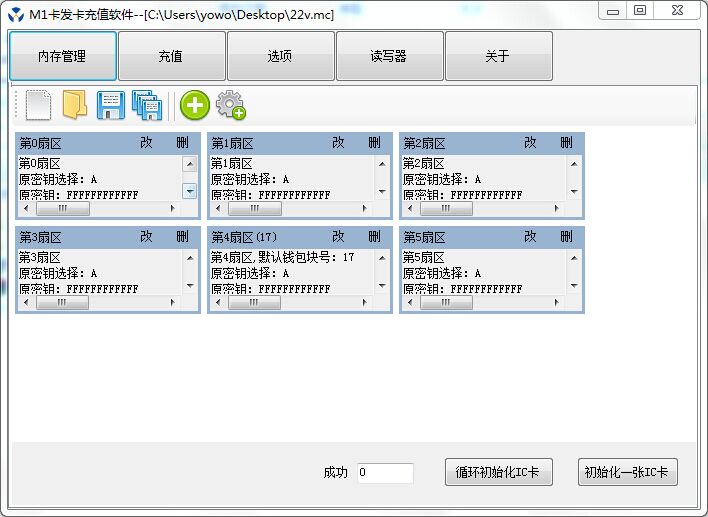Click the 成功 count input field
The width and height of the screenshot is (708, 517).
click(x=385, y=473)
